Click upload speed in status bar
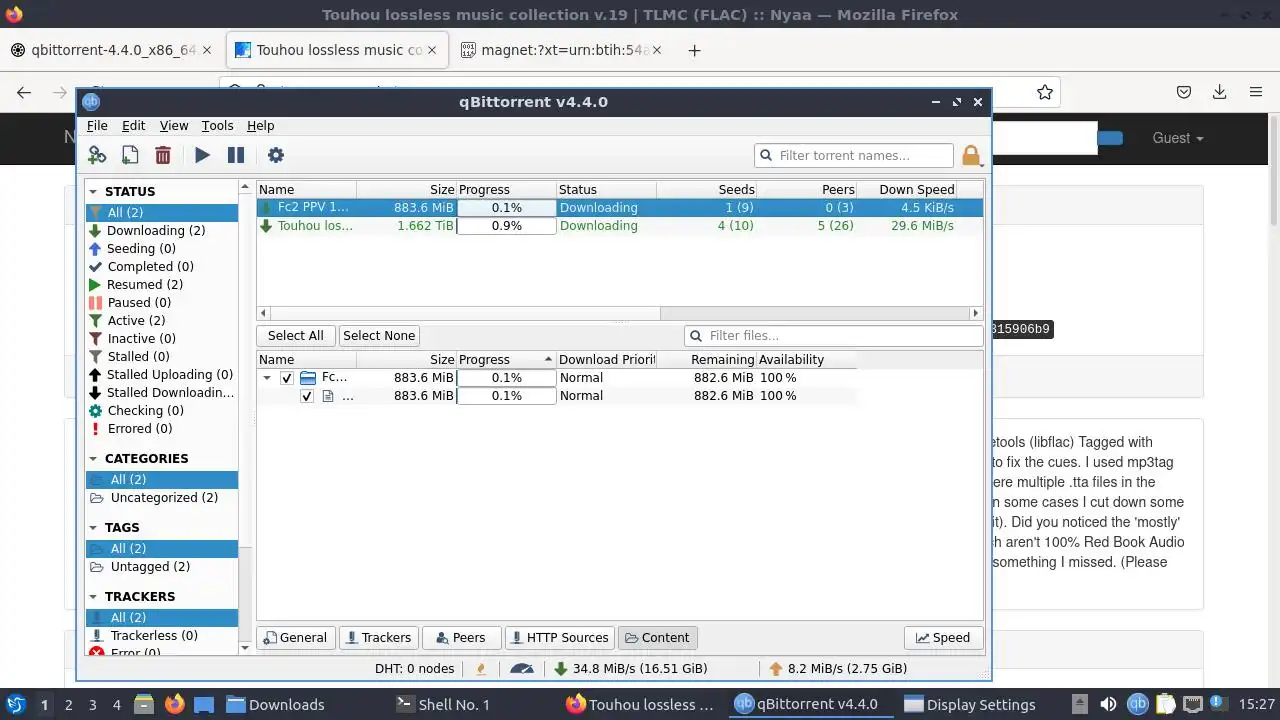 pyautogui.click(x=838, y=668)
